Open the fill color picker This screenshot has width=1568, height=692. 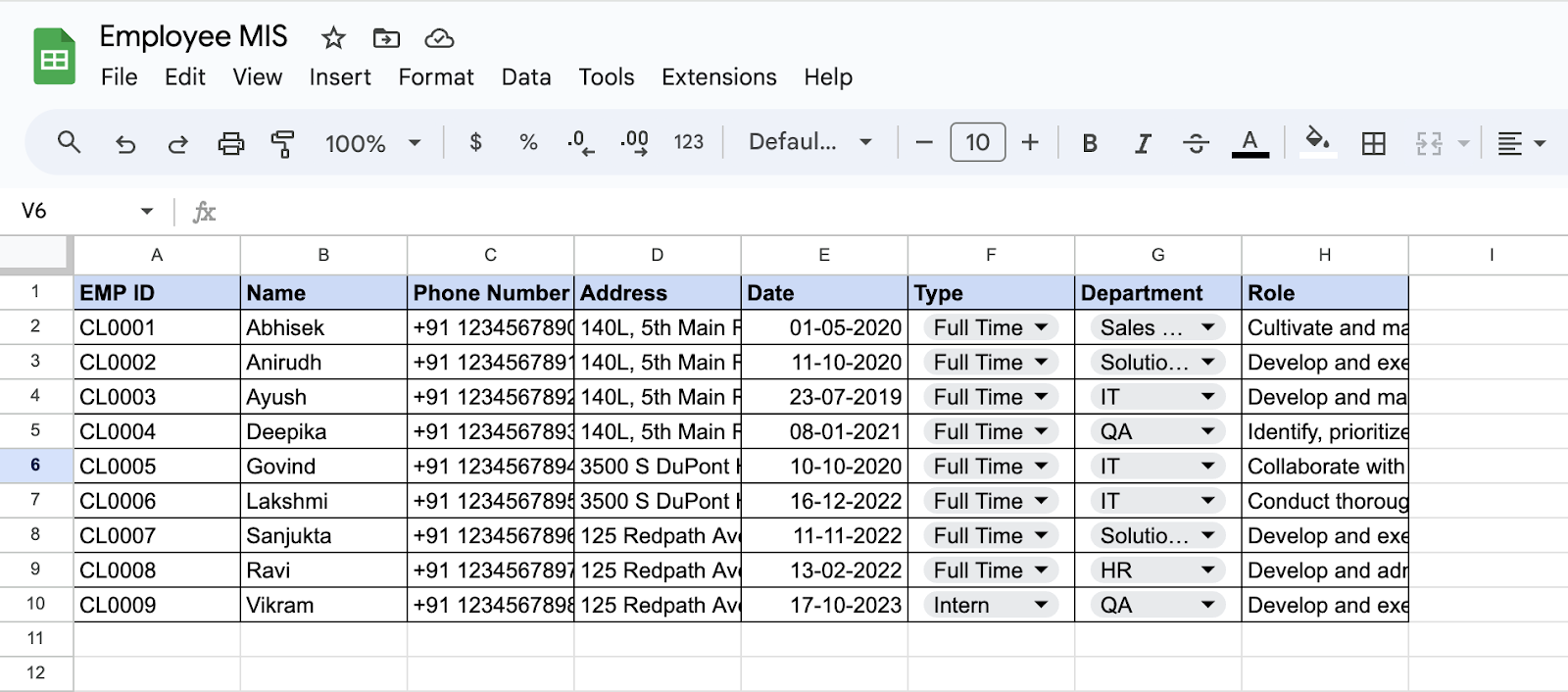1318,142
